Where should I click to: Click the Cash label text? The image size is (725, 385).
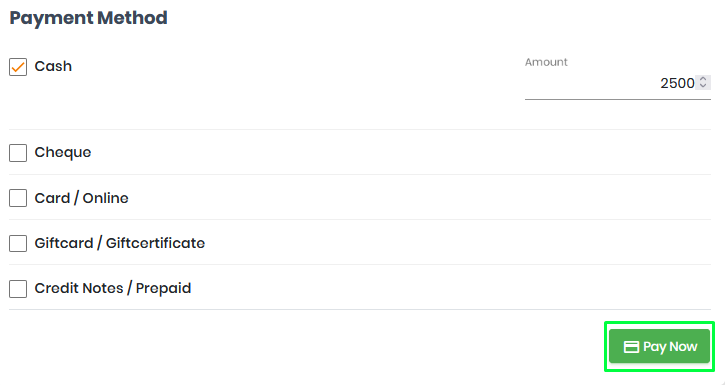point(53,66)
